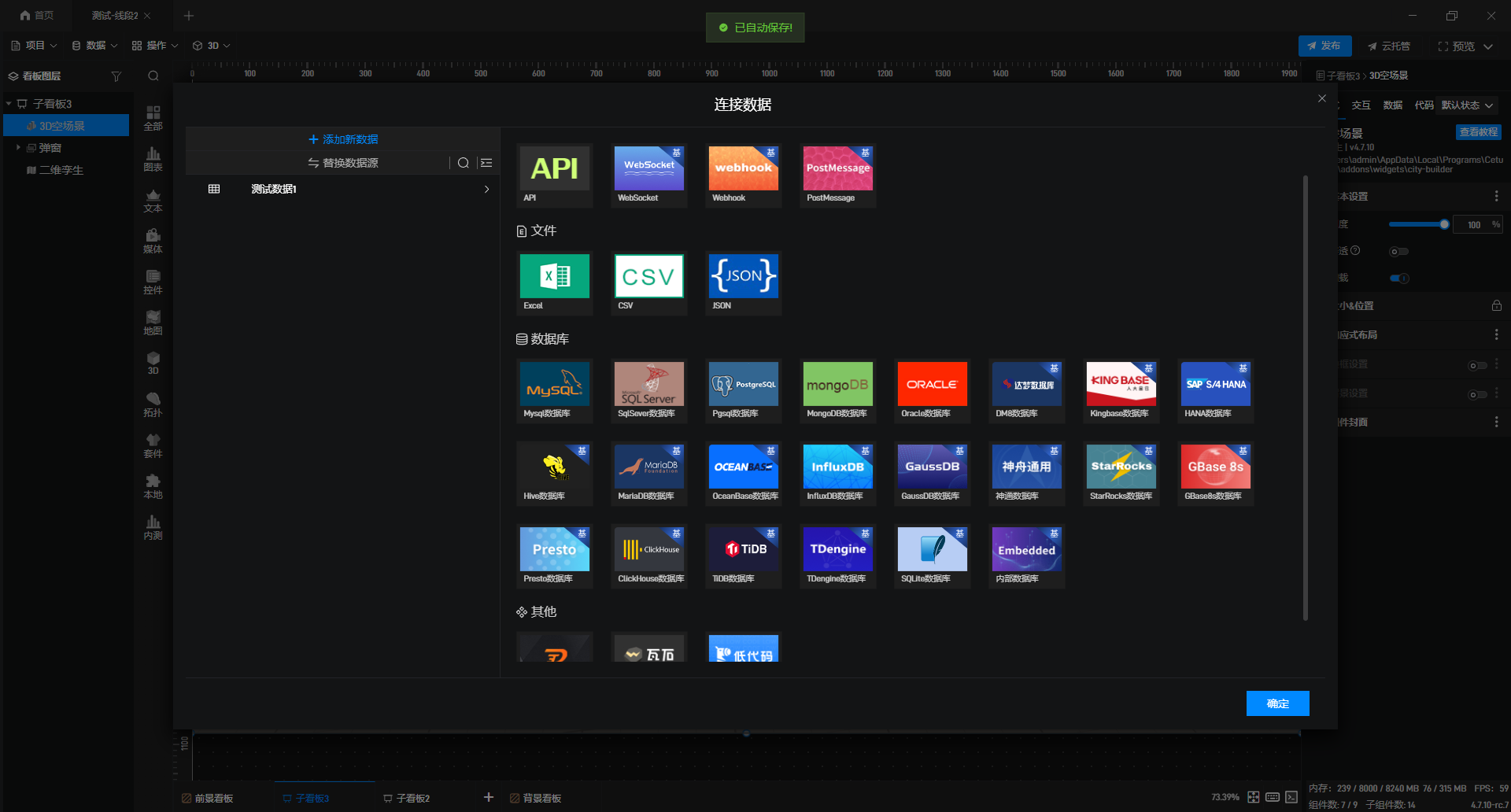This screenshot has height=812, width=1511.
Task: Choose the DM8数据库 card
Action: tap(1027, 391)
